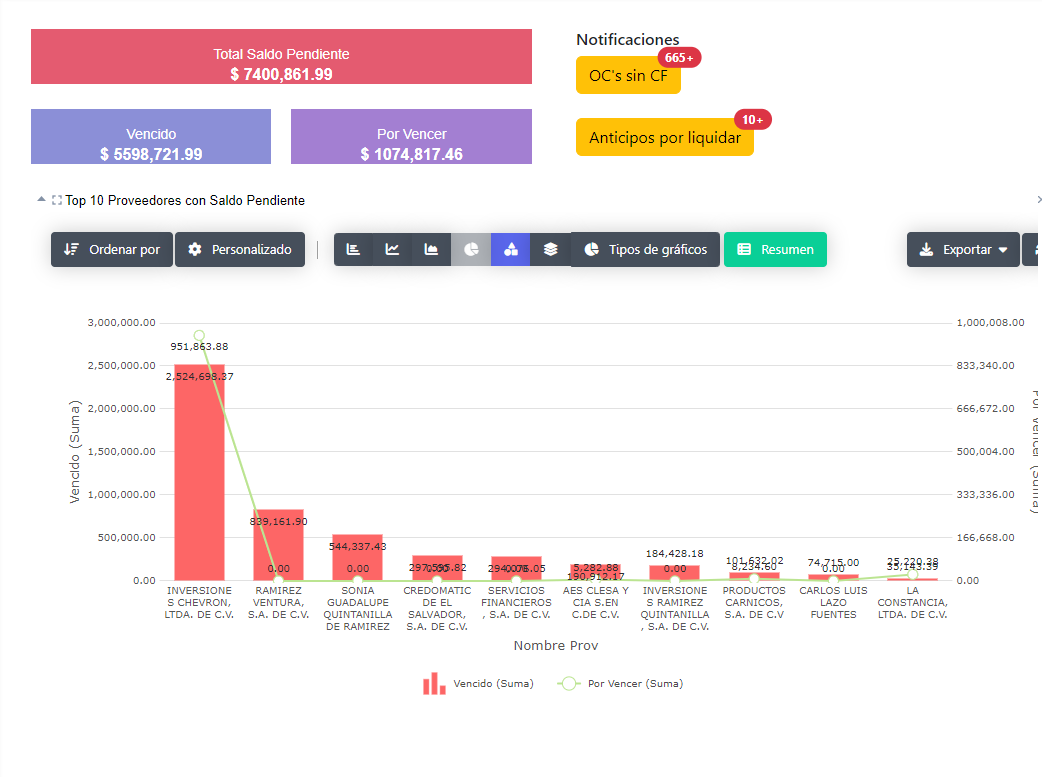The width and height of the screenshot is (1042, 777).
Task: Select the bar chart type icon
Action: (353, 250)
